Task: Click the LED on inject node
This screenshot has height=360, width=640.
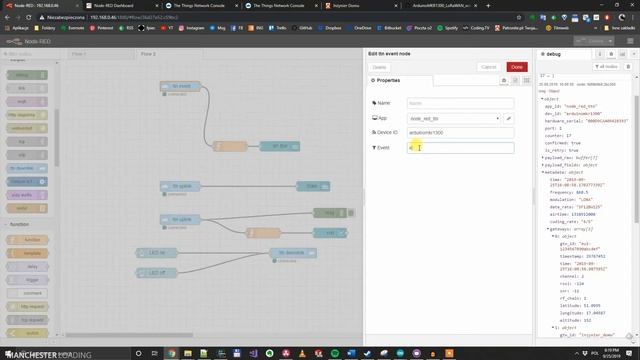Action: pyautogui.click(x=157, y=253)
